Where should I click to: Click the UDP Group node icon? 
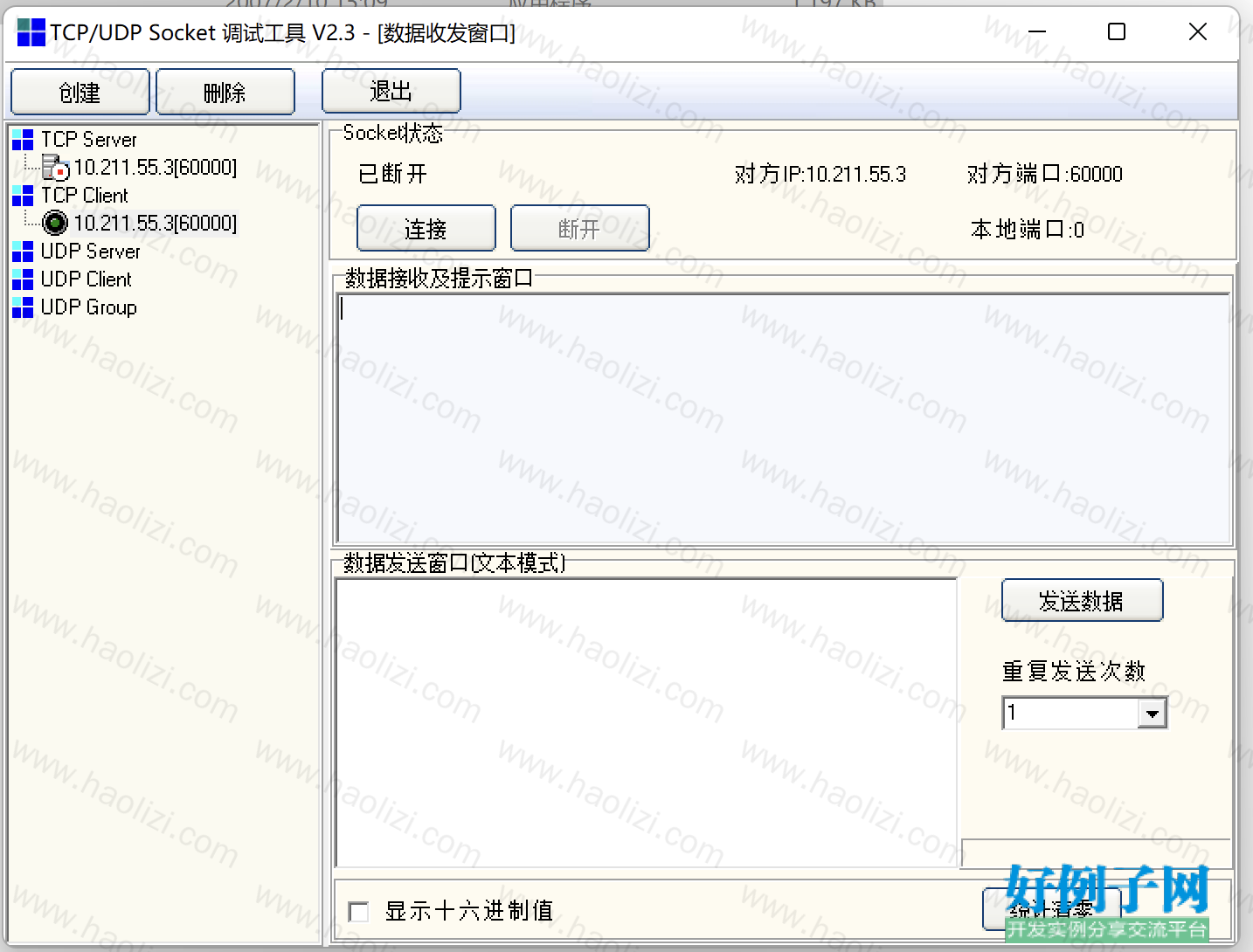pos(24,307)
